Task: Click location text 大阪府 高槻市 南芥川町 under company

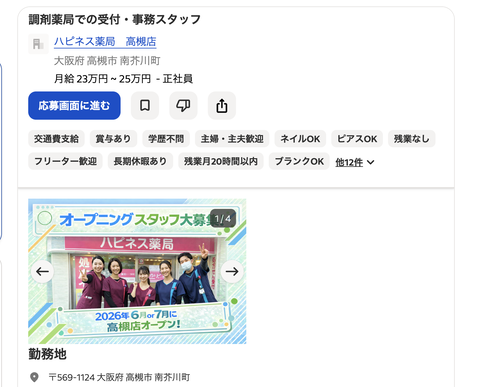Action: pos(107,61)
